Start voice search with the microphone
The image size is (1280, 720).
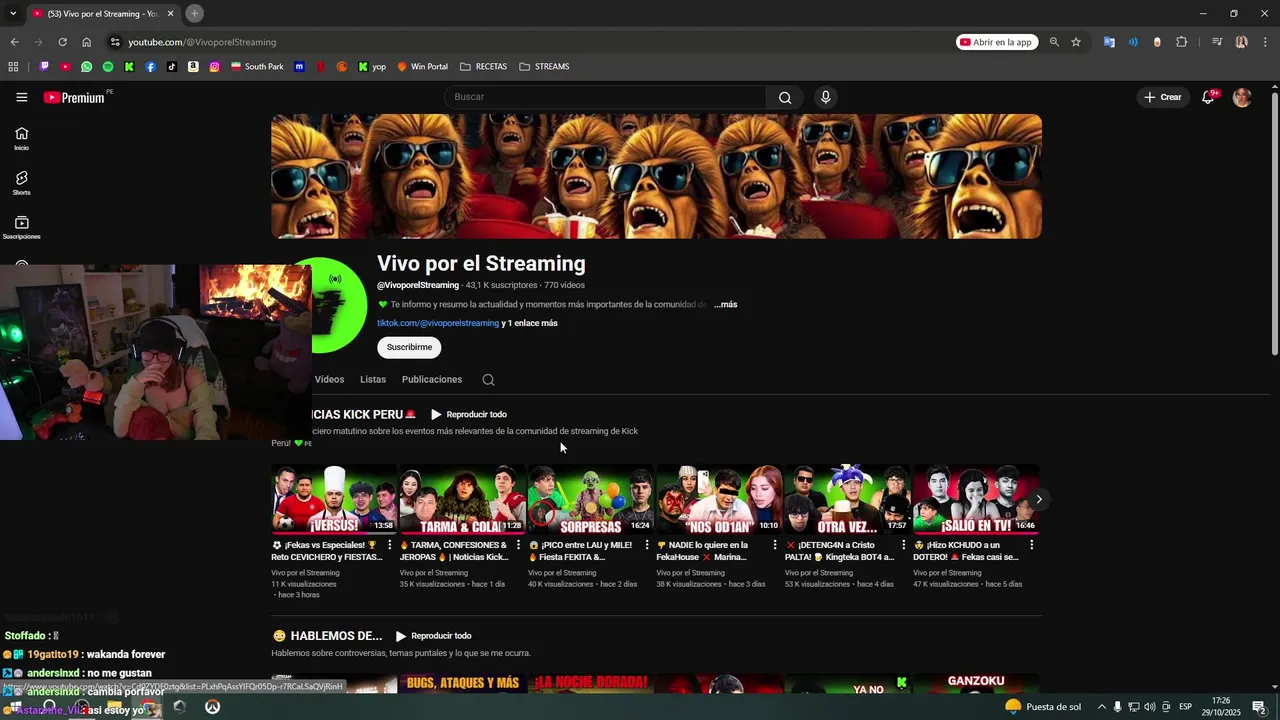(825, 97)
